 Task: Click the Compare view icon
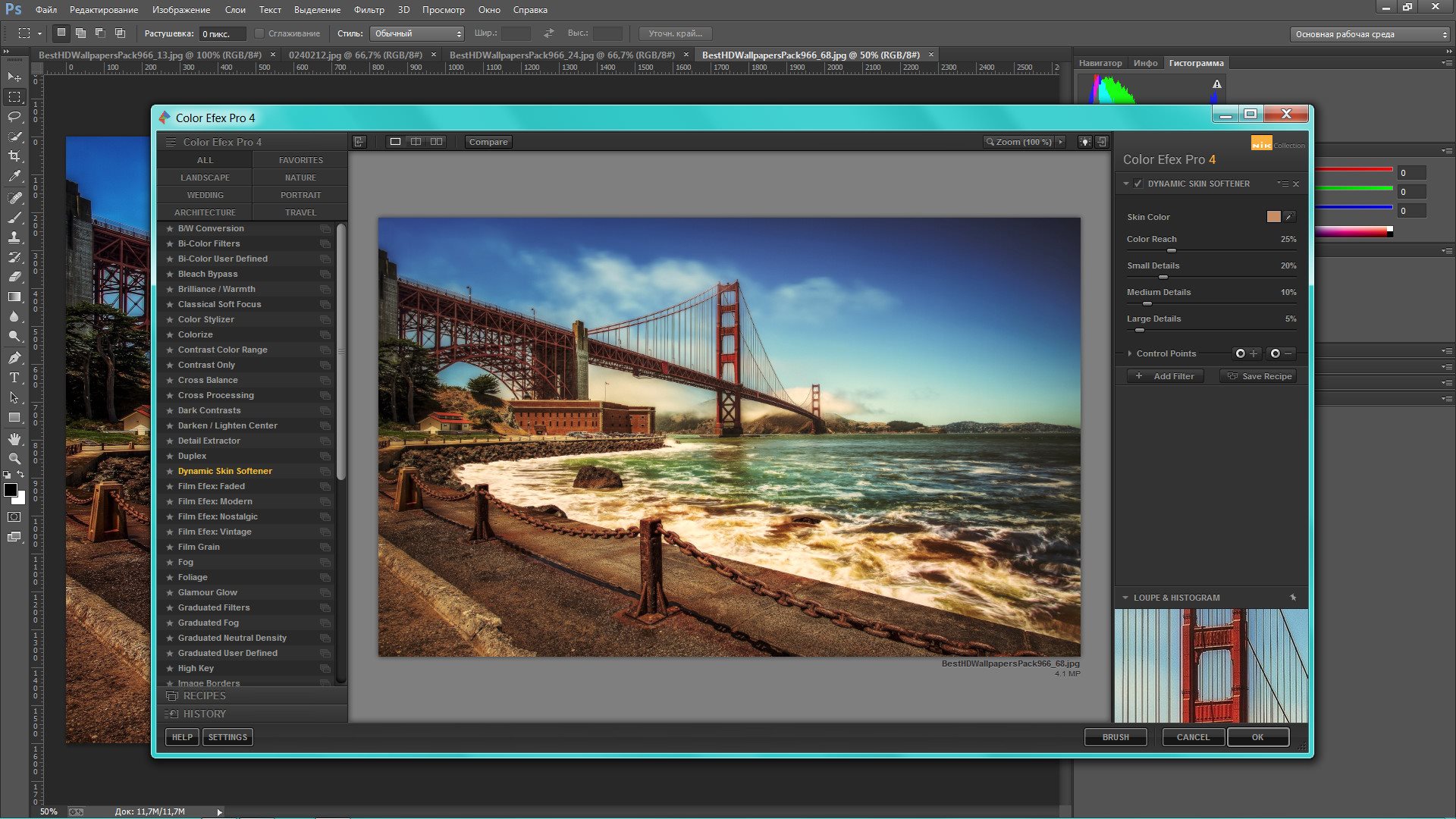(x=488, y=141)
